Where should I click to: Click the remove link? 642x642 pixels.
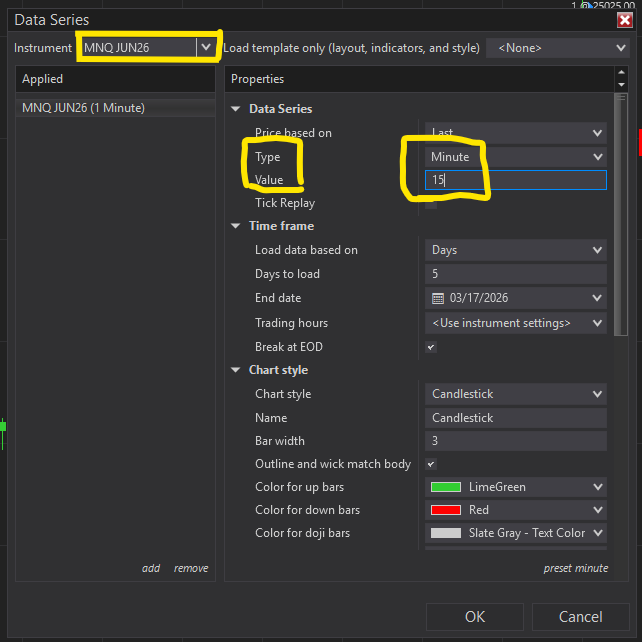click(x=191, y=568)
